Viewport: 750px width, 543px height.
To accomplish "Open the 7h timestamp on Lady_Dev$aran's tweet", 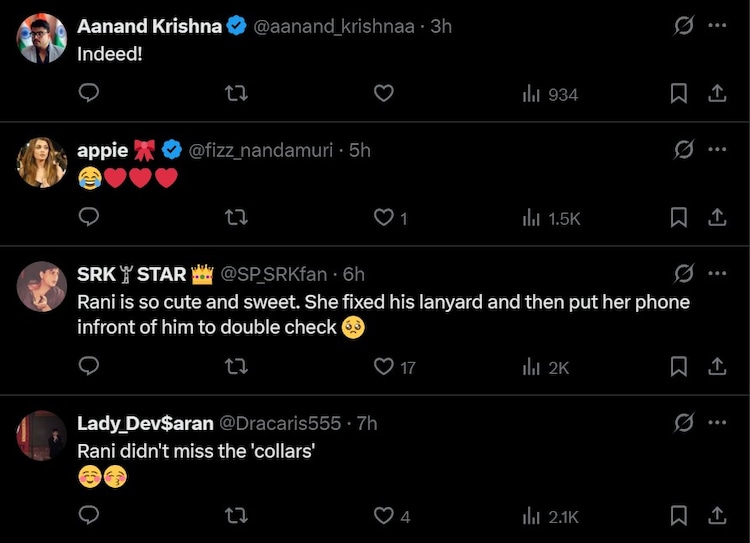I will pyautogui.click(x=366, y=423).
